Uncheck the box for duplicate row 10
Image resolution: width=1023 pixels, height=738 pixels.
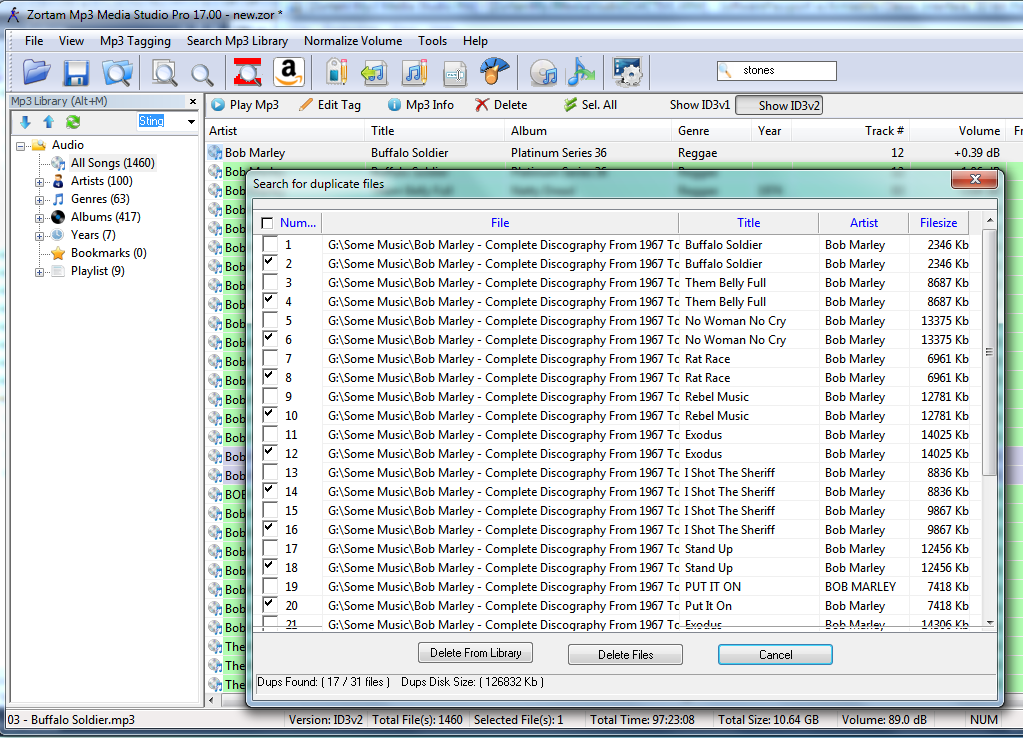click(x=269, y=416)
